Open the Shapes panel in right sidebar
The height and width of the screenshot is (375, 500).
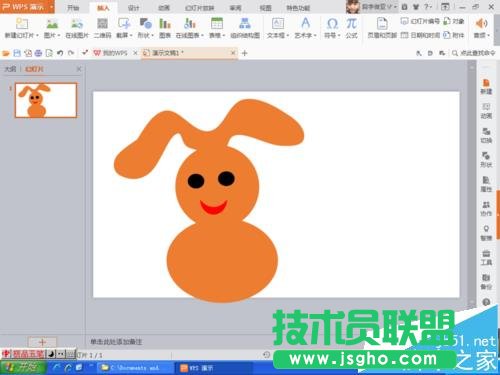click(486, 160)
